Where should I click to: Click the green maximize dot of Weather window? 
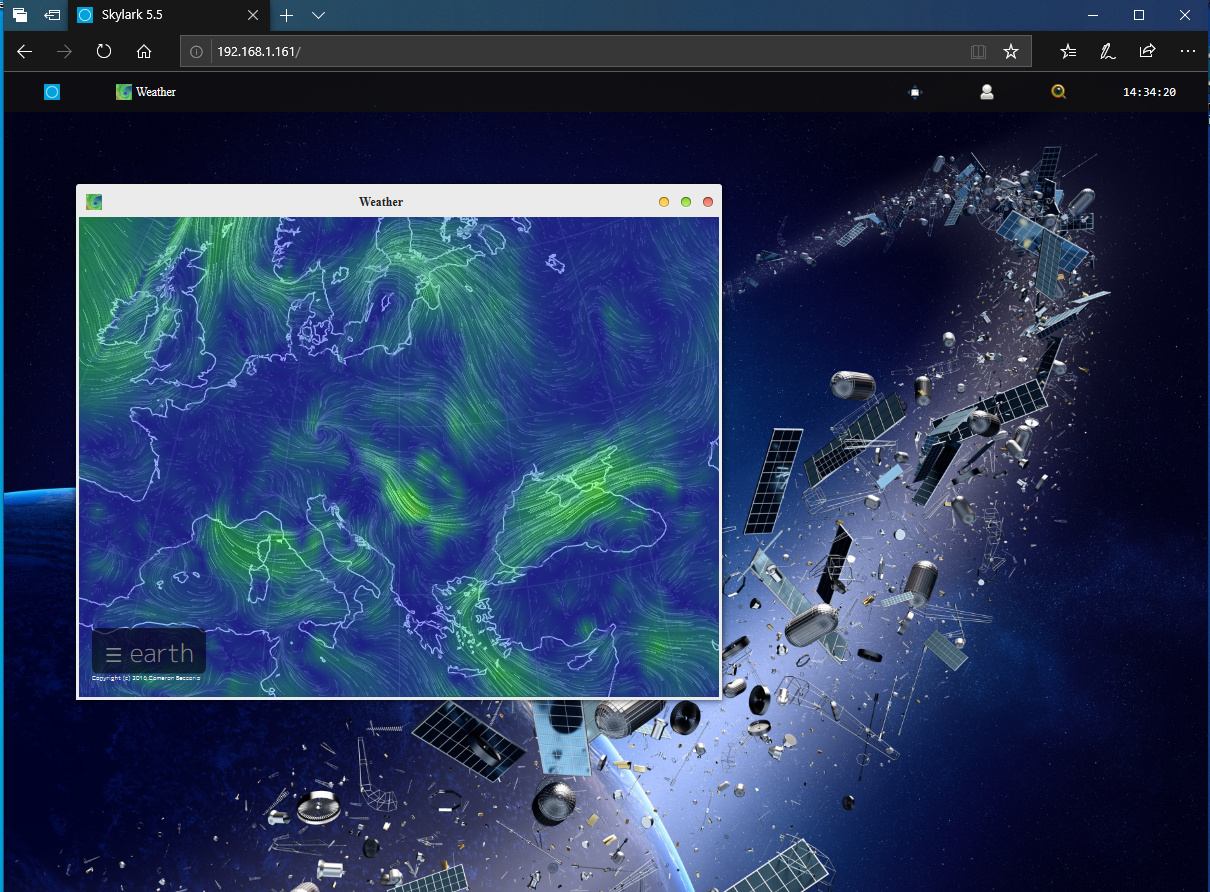(686, 202)
